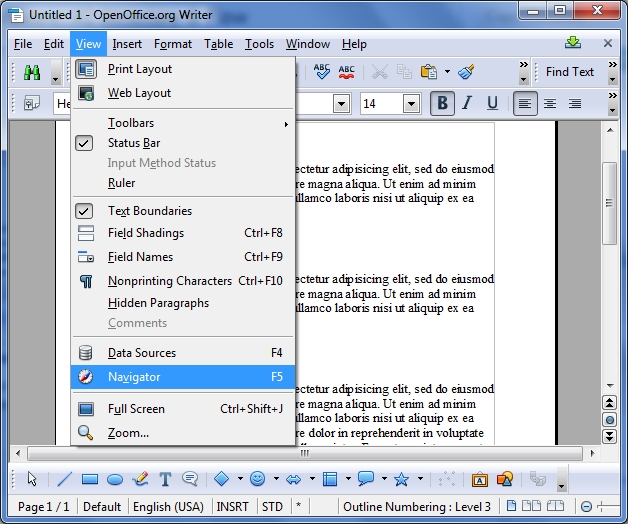This screenshot has height=524, width=628.
Task: Toggle Italic formatting button
Action: pyautogui.click(x=467, y=103)
